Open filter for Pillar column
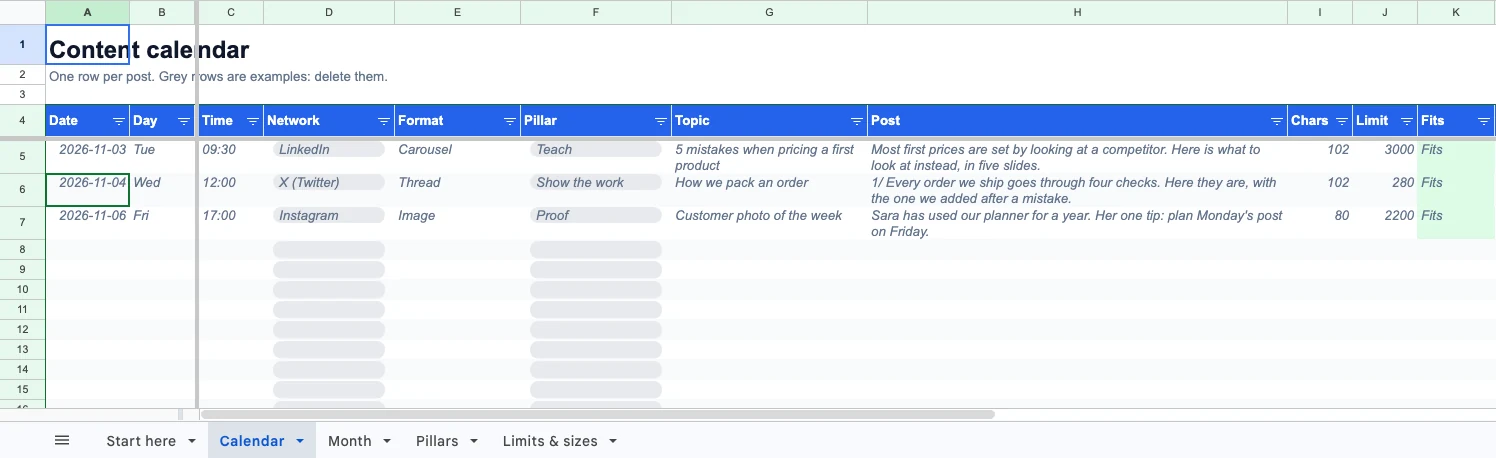1496x458 pixels. point(661,121)
